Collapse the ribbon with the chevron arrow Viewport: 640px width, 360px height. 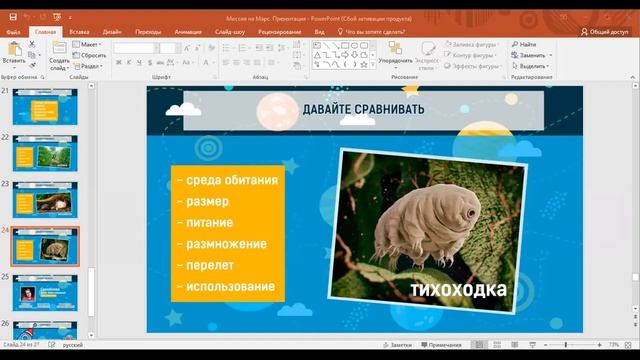pos(632,77)
